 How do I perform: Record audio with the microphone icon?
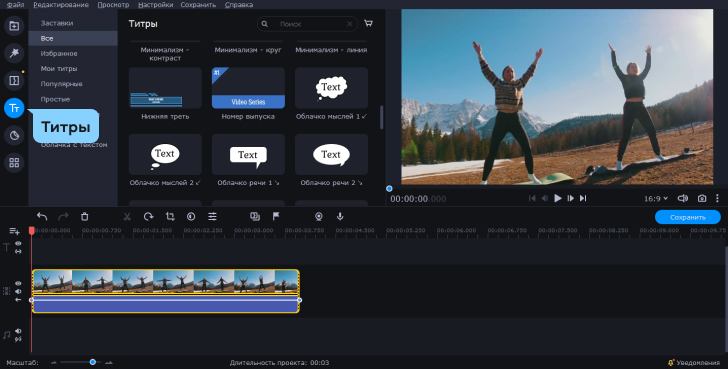[x=340, y=216]
